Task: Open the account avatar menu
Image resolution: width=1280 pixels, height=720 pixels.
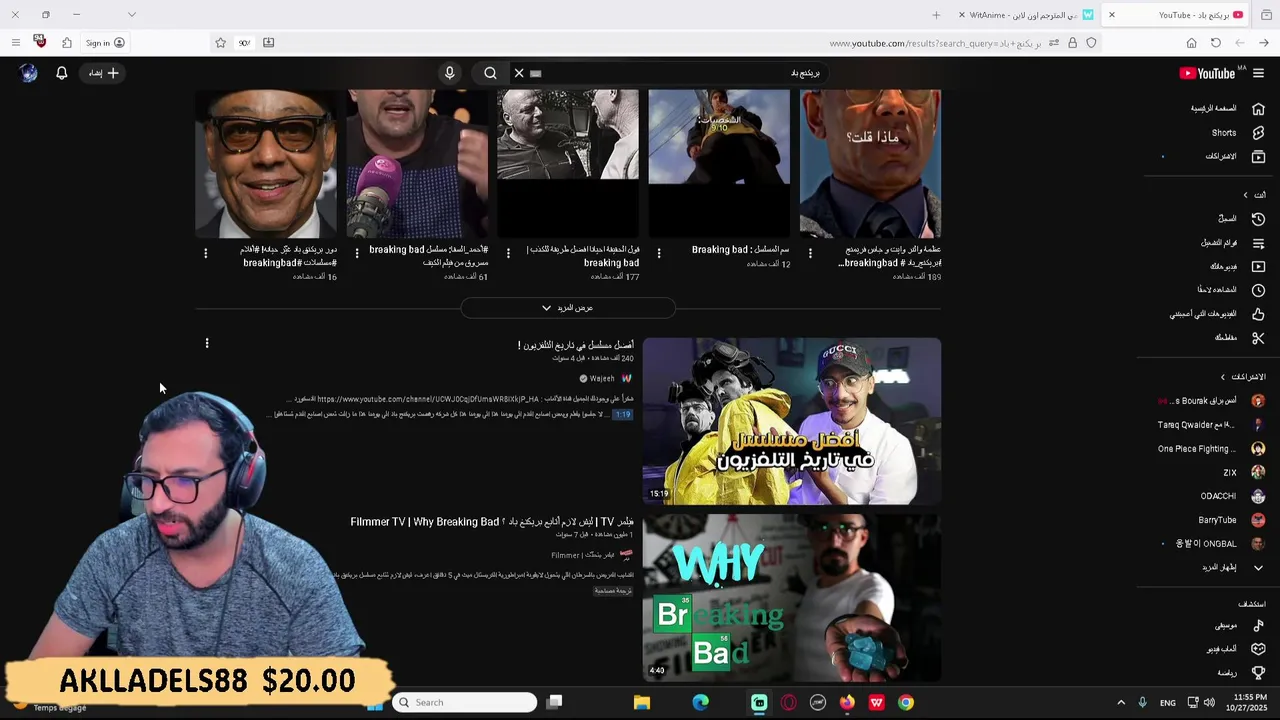Action: pyautogui.click(x=28, y=73)
